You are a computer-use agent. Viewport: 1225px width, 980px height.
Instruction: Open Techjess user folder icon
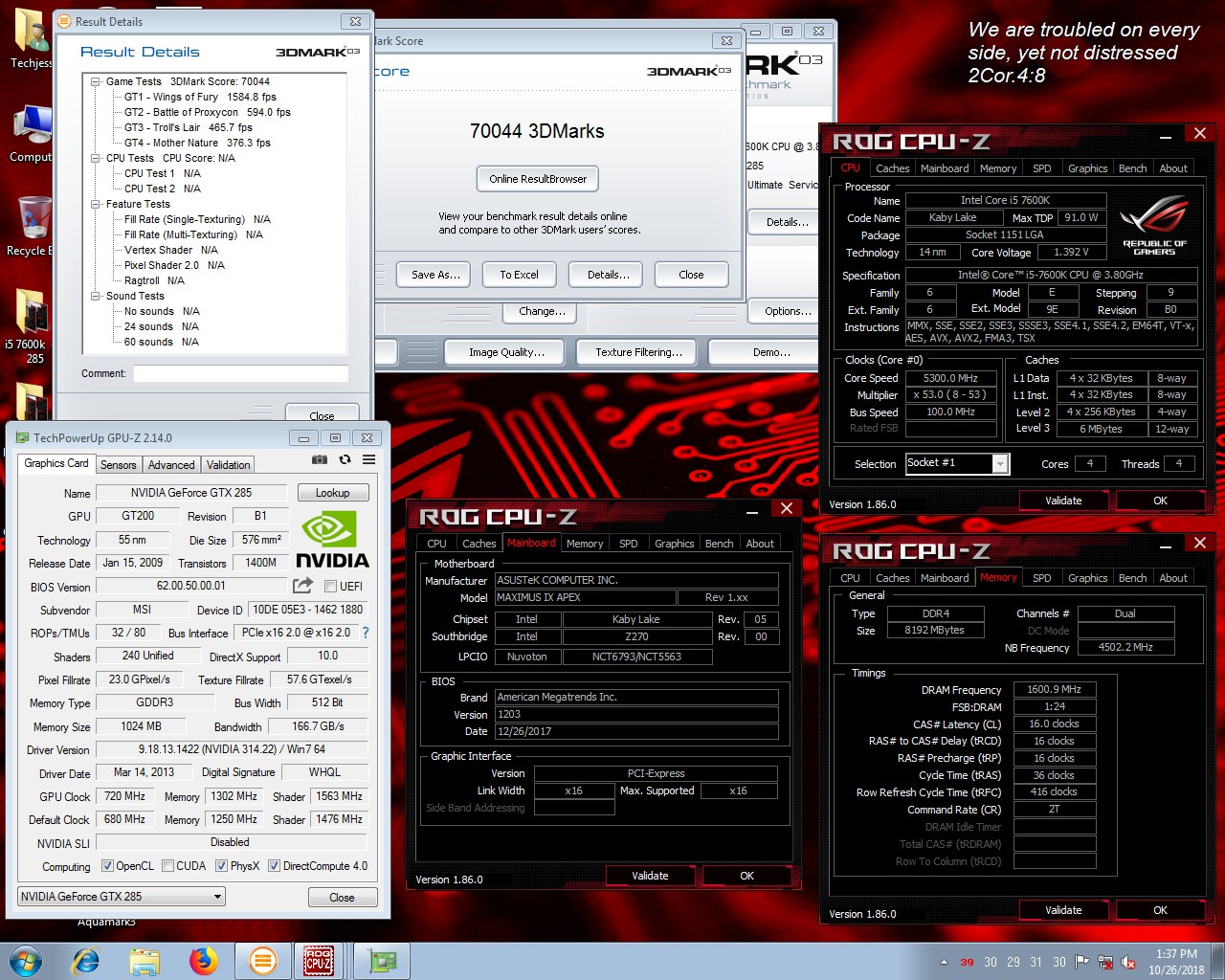[x=32, y=40]
